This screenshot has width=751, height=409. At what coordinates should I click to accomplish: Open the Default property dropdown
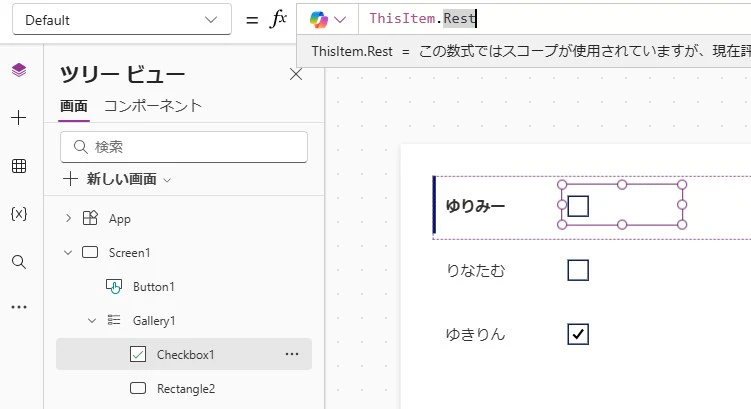(122, 20)
